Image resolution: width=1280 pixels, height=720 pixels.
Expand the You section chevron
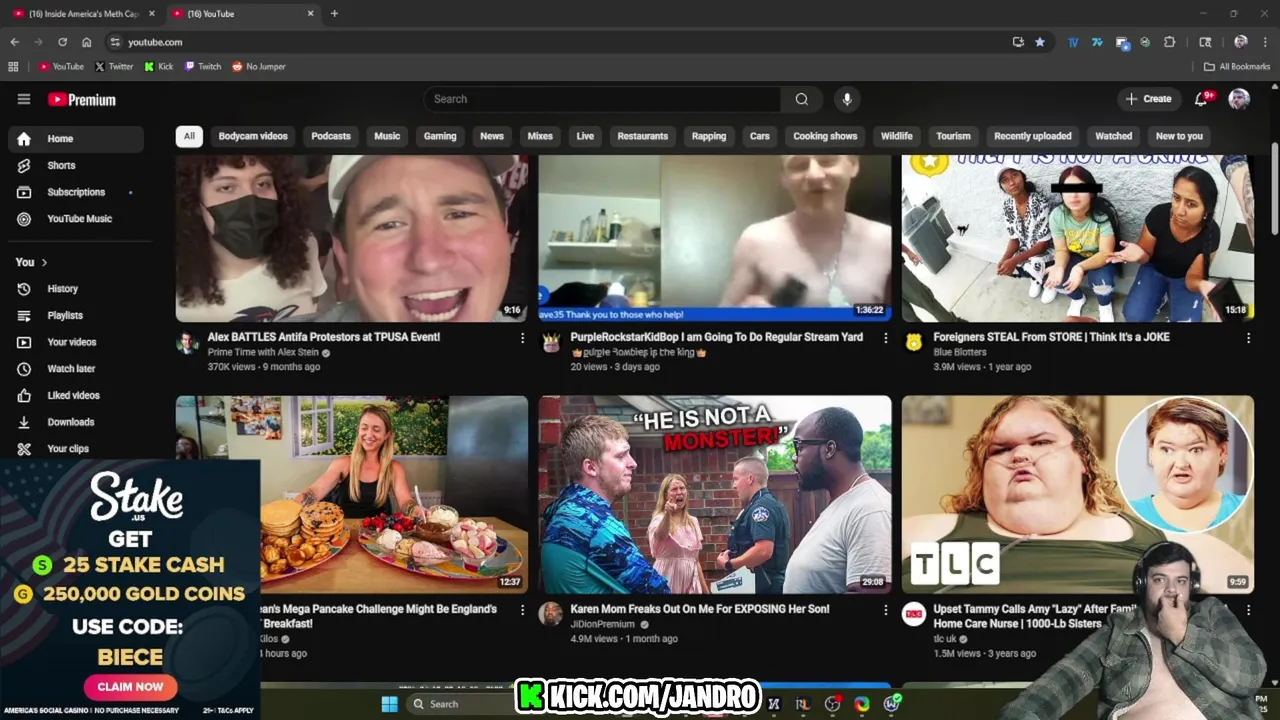point(44,262)
